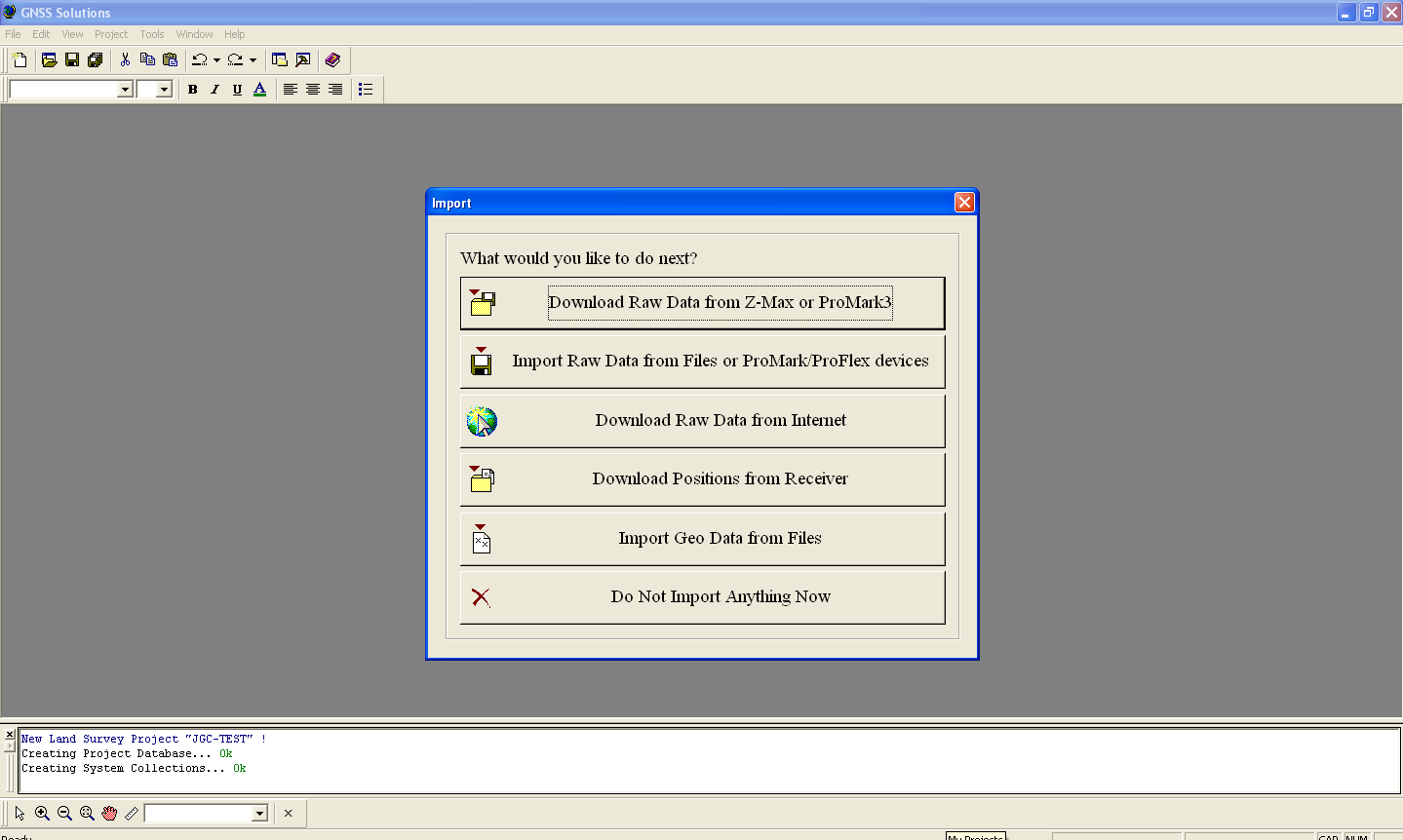Screen dimensions: 1403x840
Task: Center align text
Action: [x=313, y=89]
